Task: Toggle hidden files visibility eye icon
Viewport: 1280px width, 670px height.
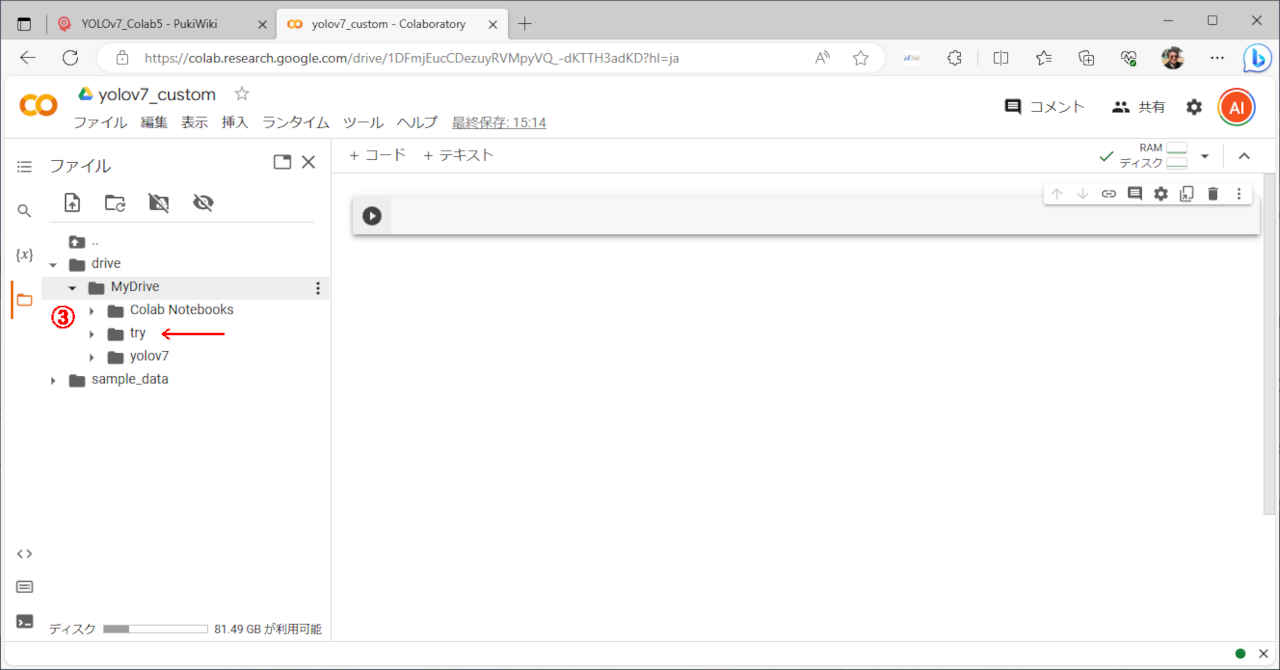Action: pos(203,203)
